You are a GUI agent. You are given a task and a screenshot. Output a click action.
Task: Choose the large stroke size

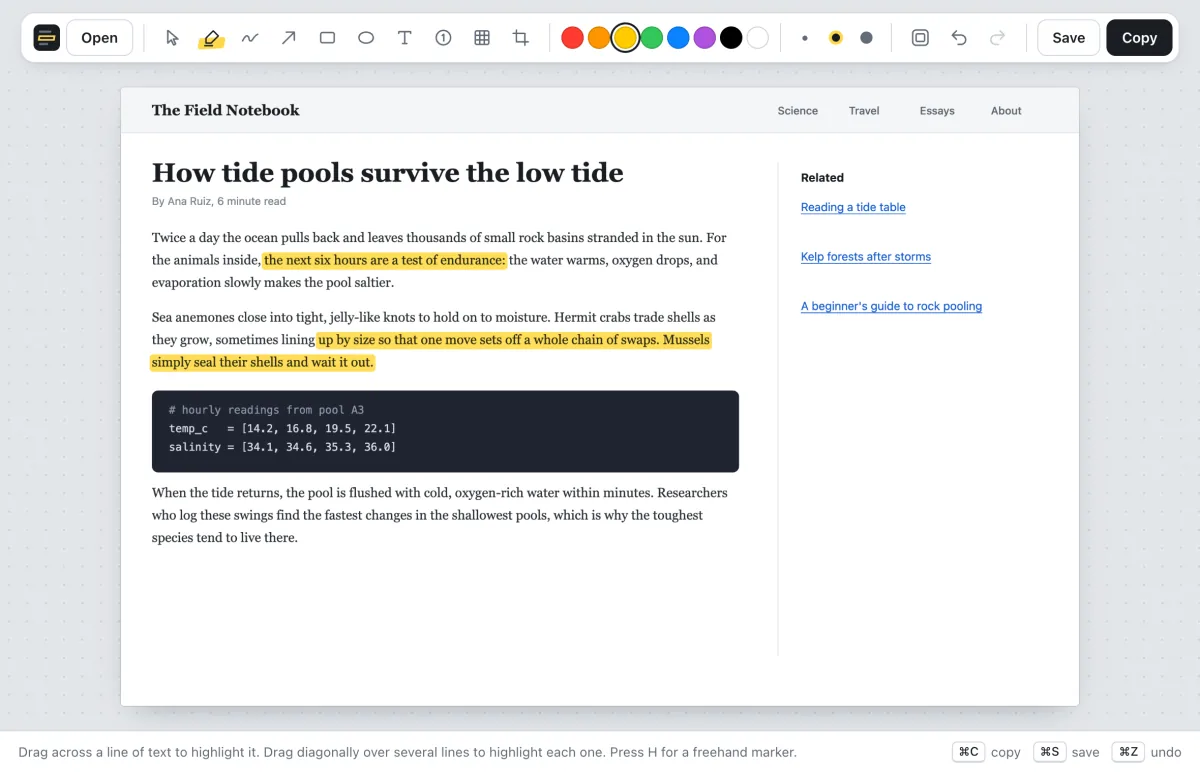pos(867,38)
